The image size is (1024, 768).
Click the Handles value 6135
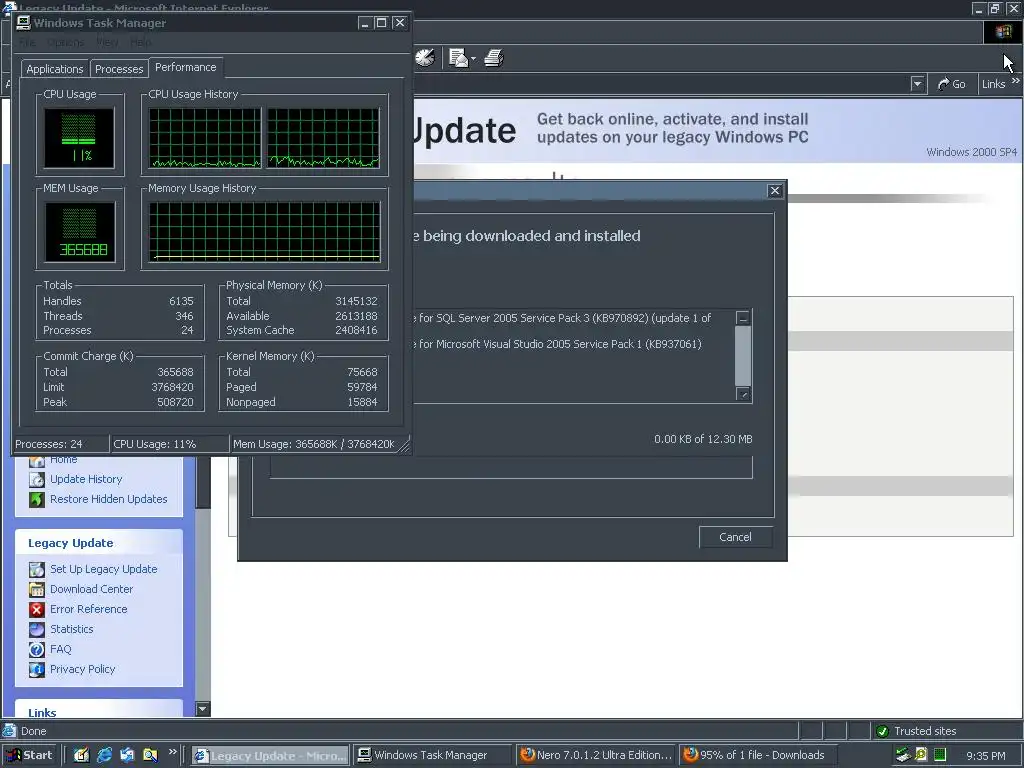(x=181, y=301)
